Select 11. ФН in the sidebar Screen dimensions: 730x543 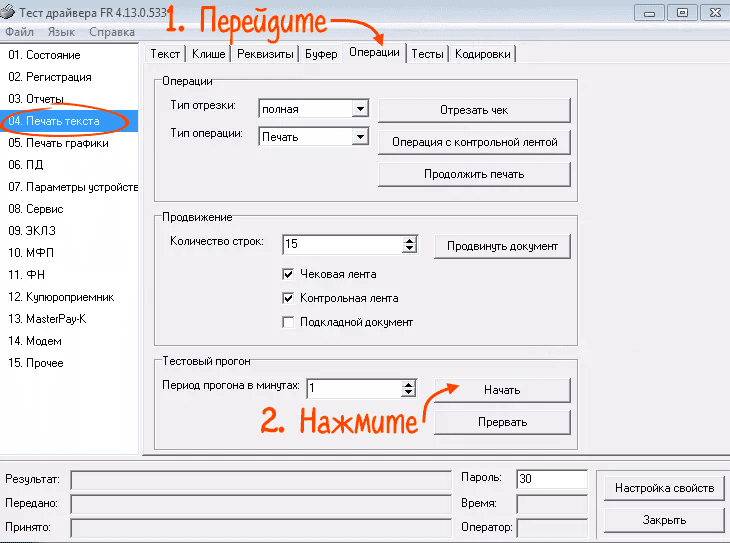pos(27,275)
